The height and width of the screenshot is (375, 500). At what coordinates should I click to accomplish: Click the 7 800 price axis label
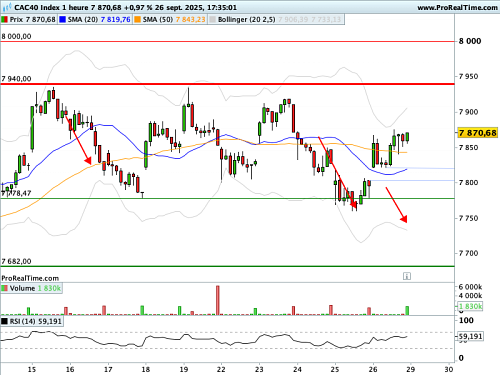pos(468,183)
